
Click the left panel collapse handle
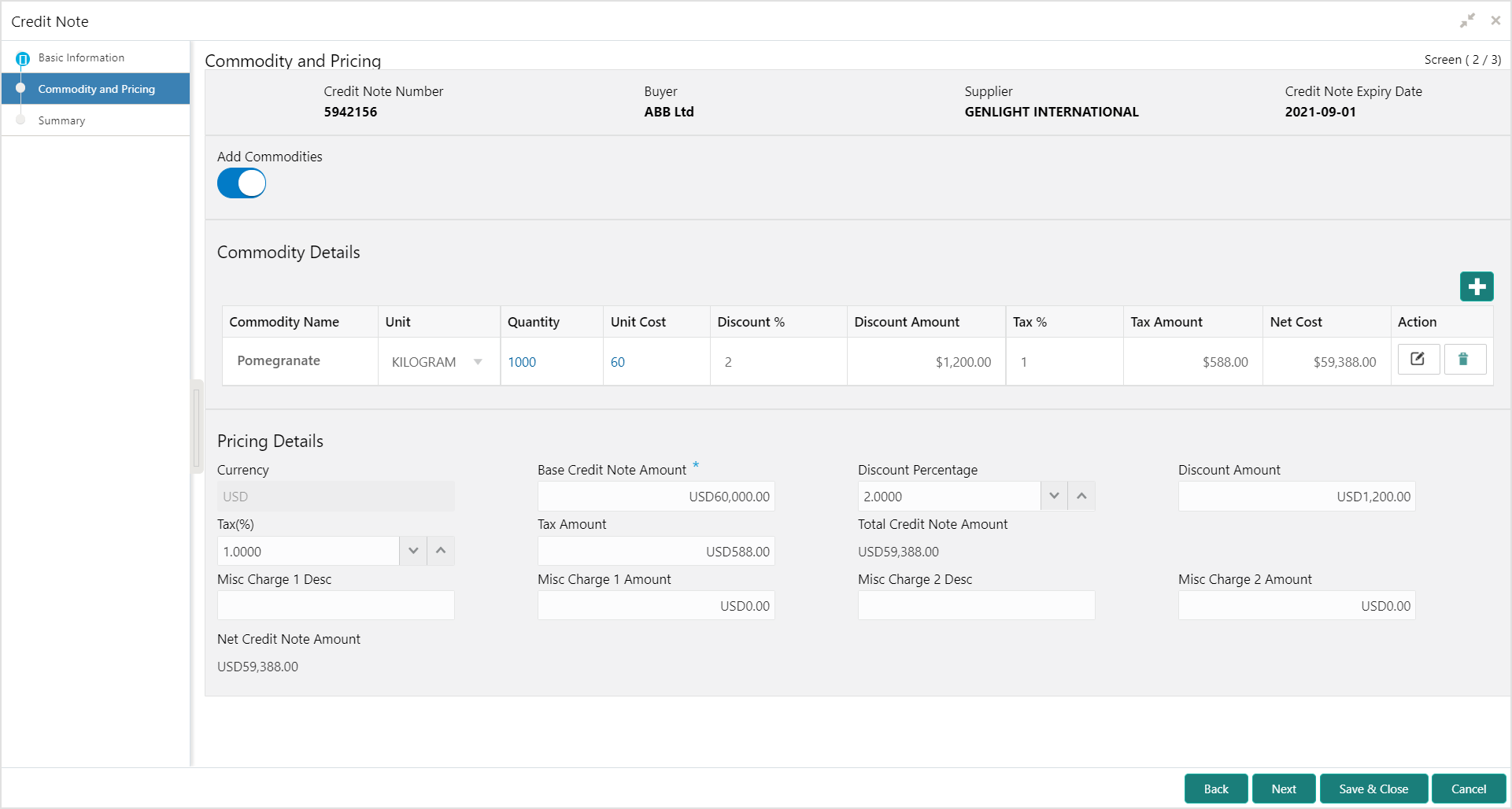coord(198,426)
